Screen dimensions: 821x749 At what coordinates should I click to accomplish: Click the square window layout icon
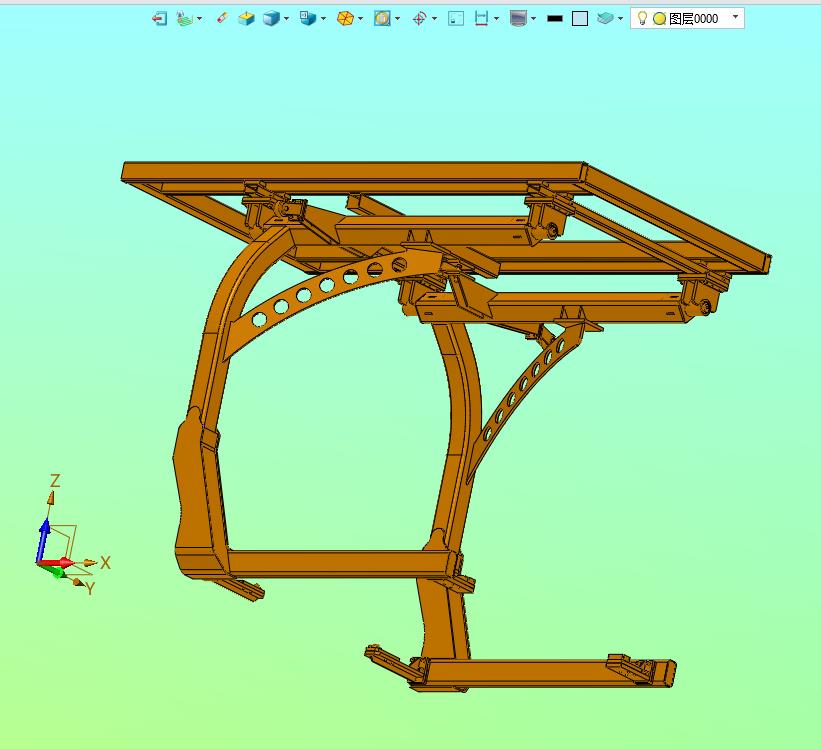coord(456,19)
